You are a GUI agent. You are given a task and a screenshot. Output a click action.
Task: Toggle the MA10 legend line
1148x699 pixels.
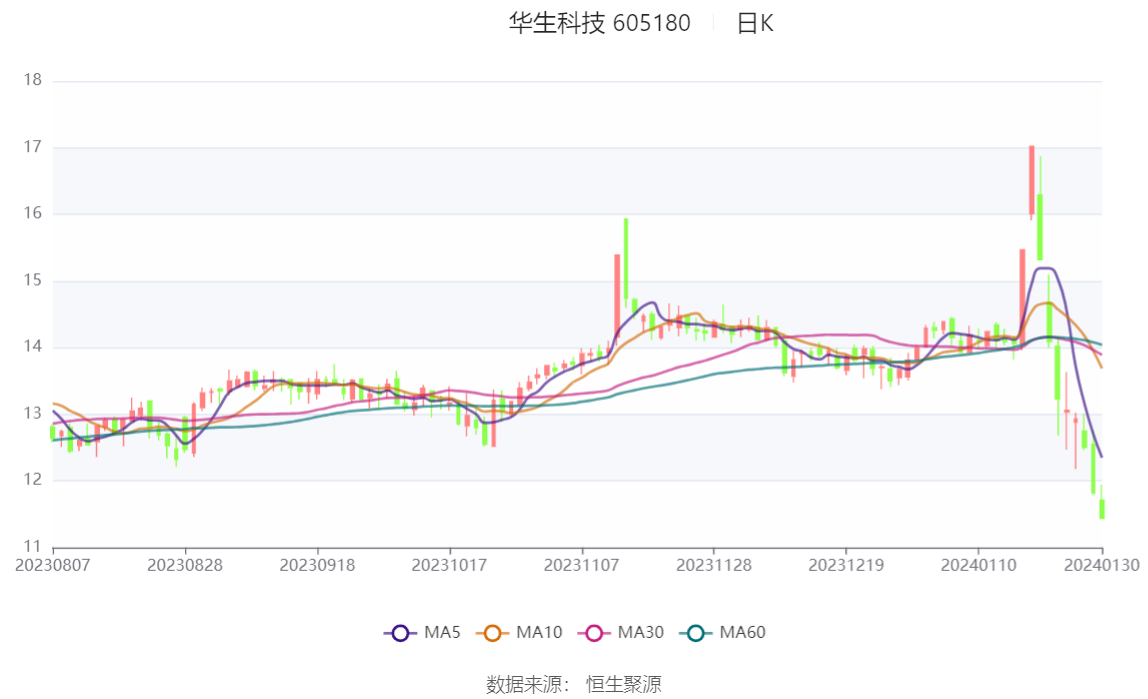tap(519, 632)
